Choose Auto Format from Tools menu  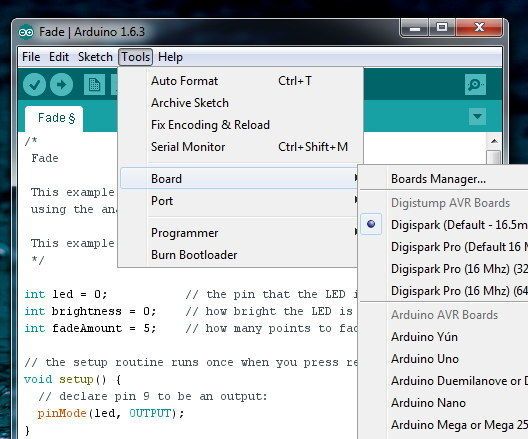(x=241, y=81)
